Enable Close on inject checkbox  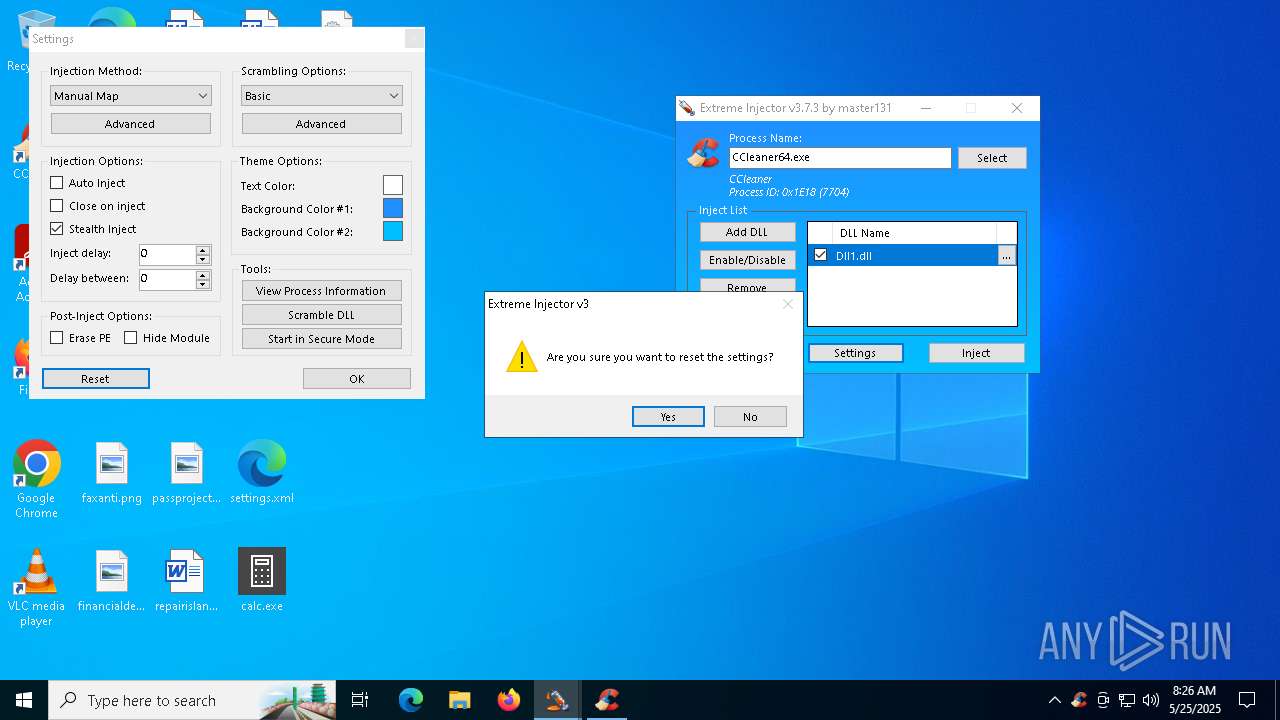click(57, 206)
